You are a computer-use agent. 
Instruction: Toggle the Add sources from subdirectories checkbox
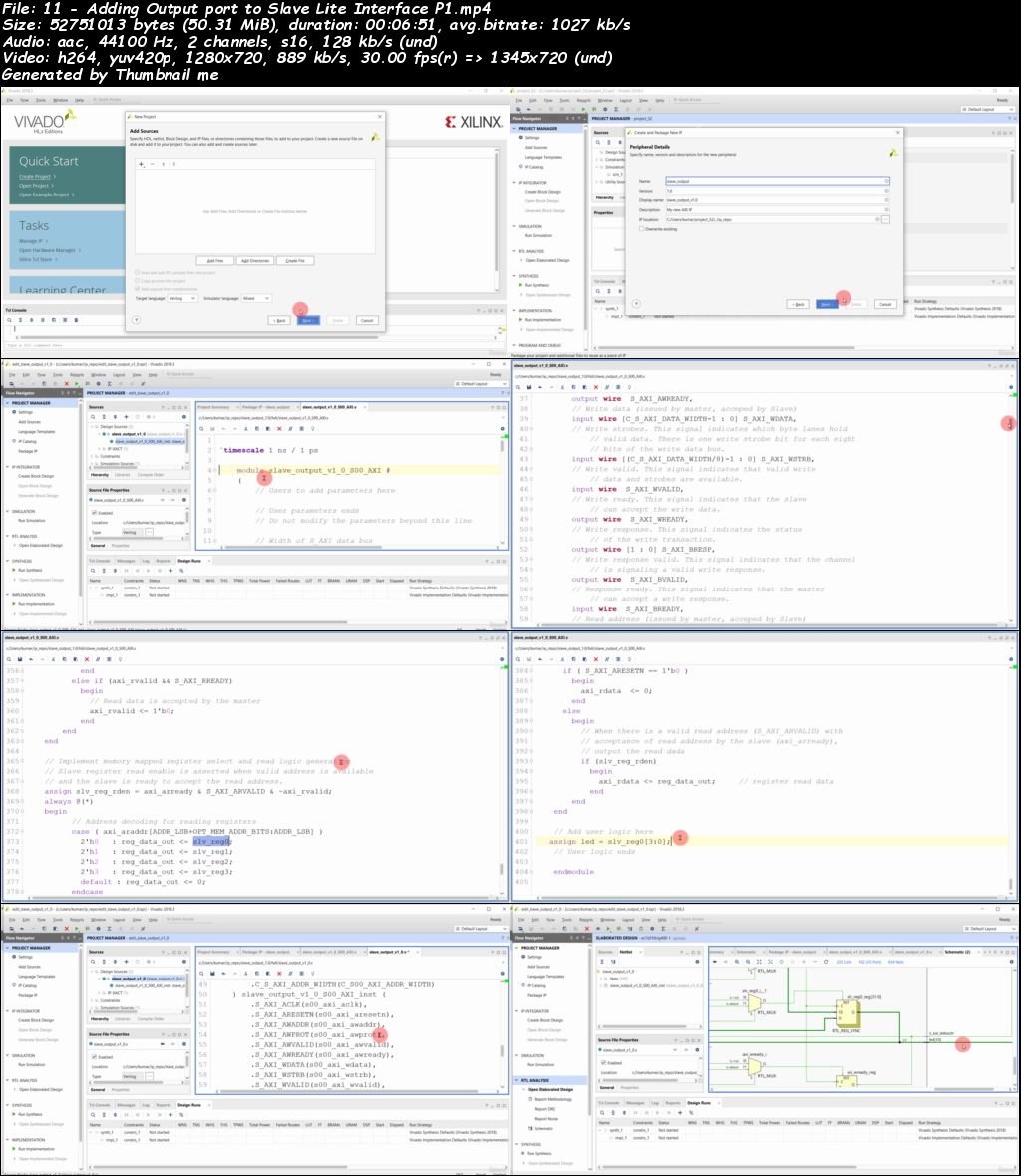tap(138, 288)
